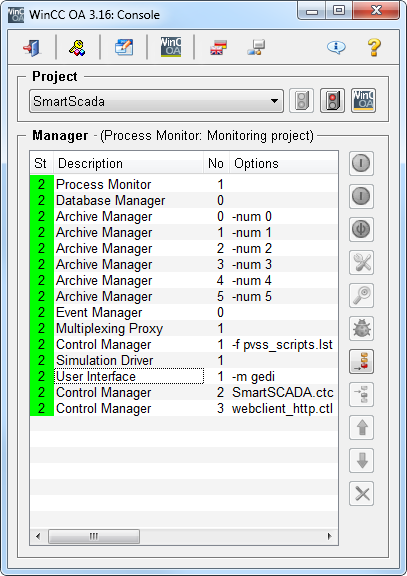407x576 pixels.
Task: Click horizontal scrollbar right arrow
Action: (x=329, y=536)
